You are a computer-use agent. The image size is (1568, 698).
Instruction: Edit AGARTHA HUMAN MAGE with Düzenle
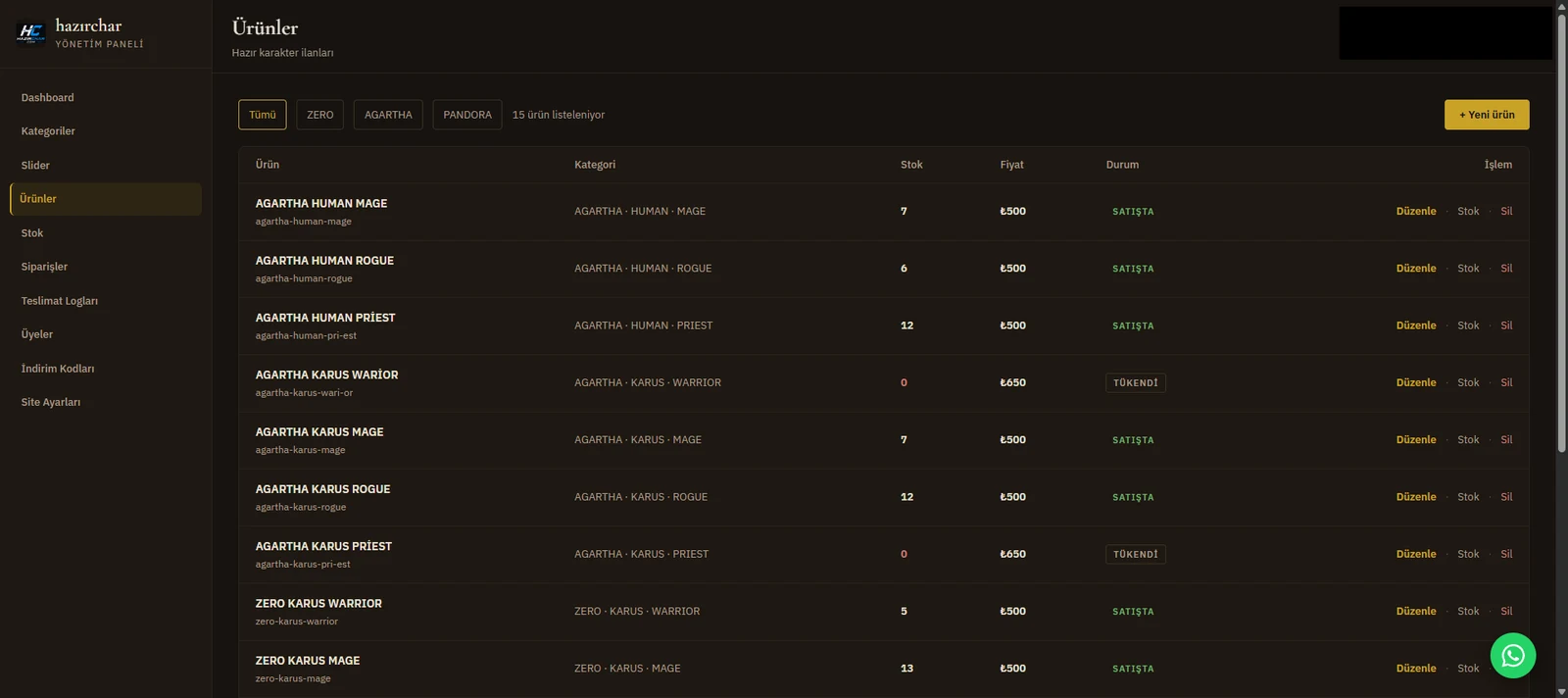point(1416,212)
